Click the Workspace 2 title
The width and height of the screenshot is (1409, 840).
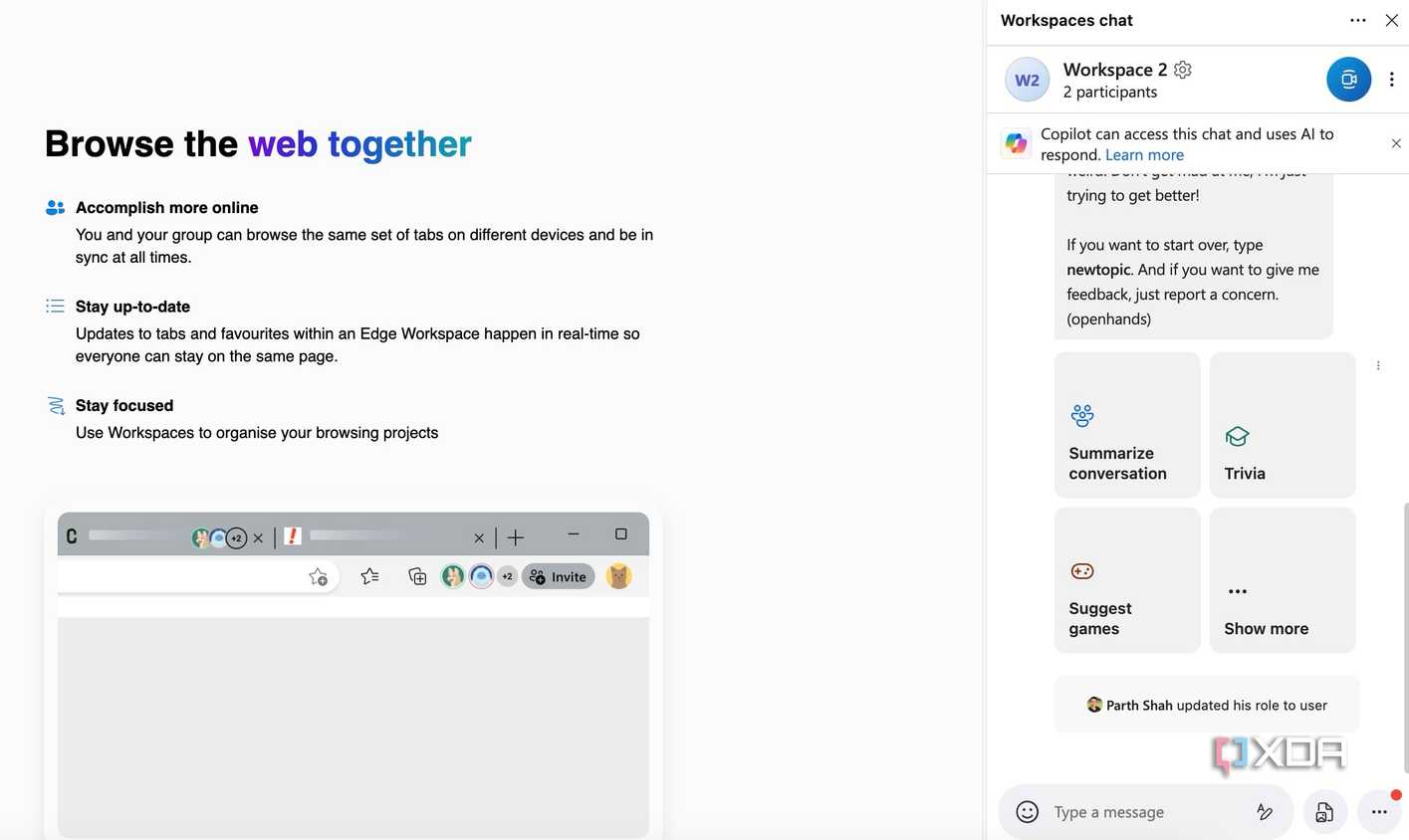click(x=1114, y=70)
